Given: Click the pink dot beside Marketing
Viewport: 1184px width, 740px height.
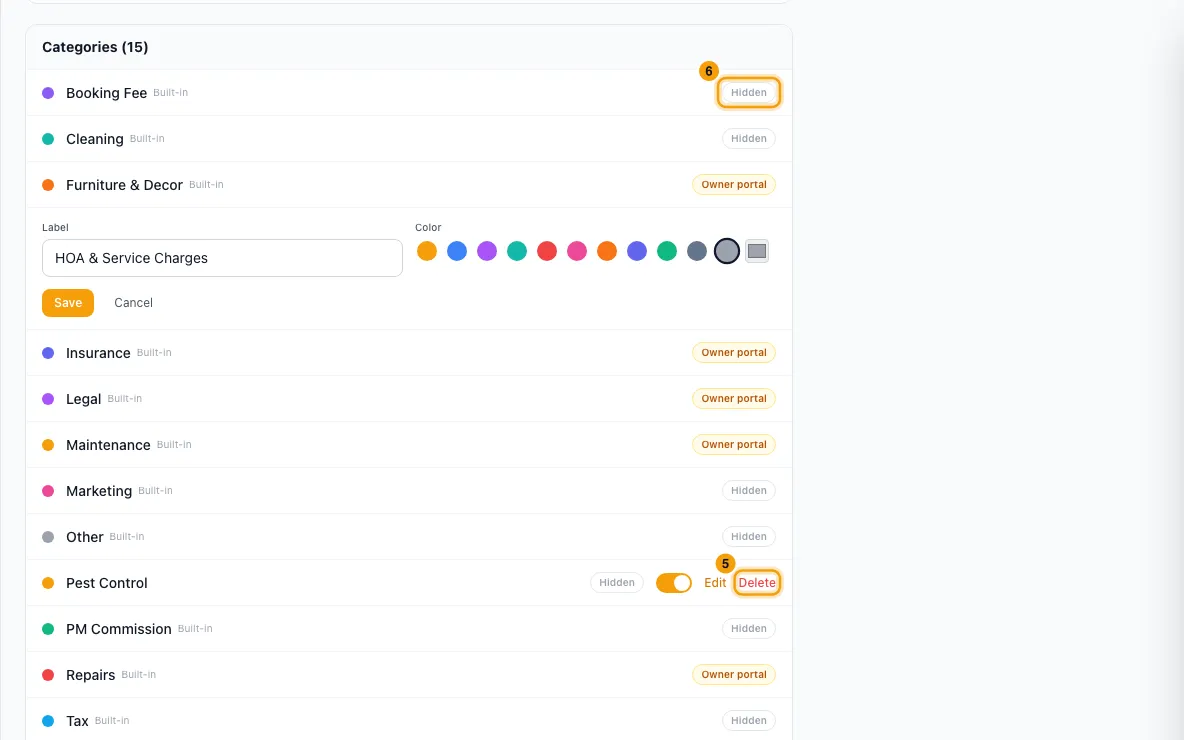Looking at the screenshot, I should pyautogui.click(x=48, y=491).
